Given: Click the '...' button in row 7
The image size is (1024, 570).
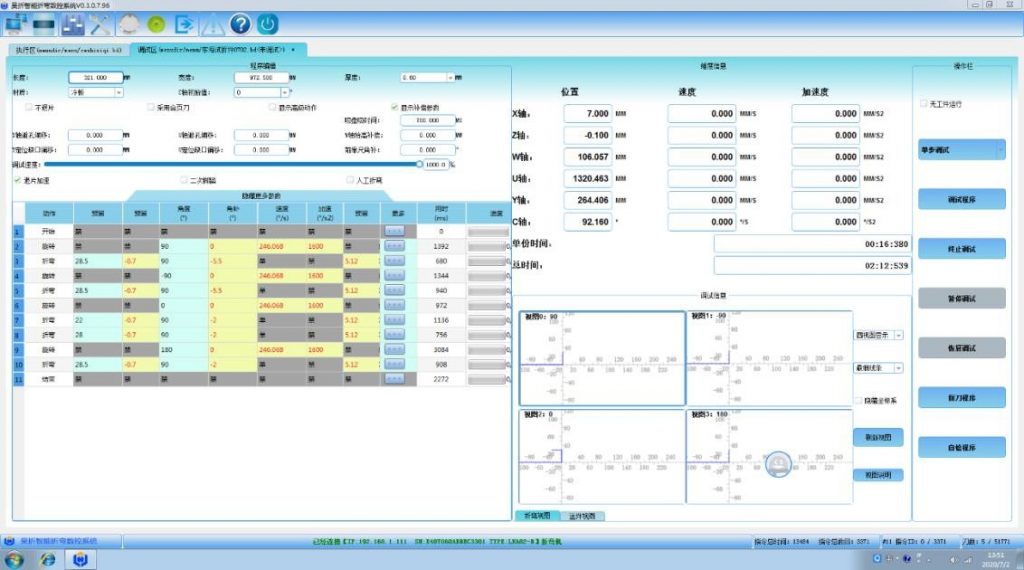Looking at the screenshot, I should [x=394, y=320].
